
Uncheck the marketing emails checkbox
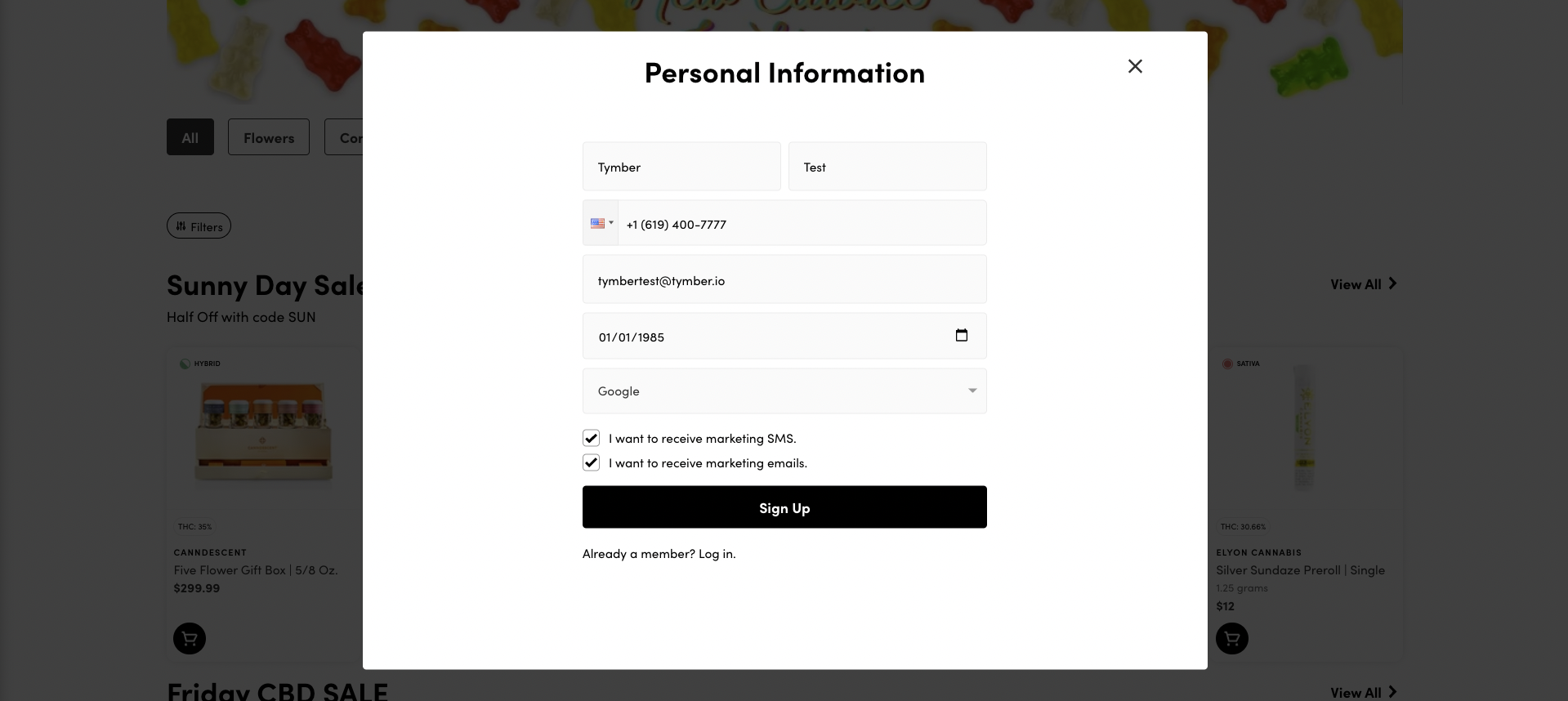tap(592, 462)
